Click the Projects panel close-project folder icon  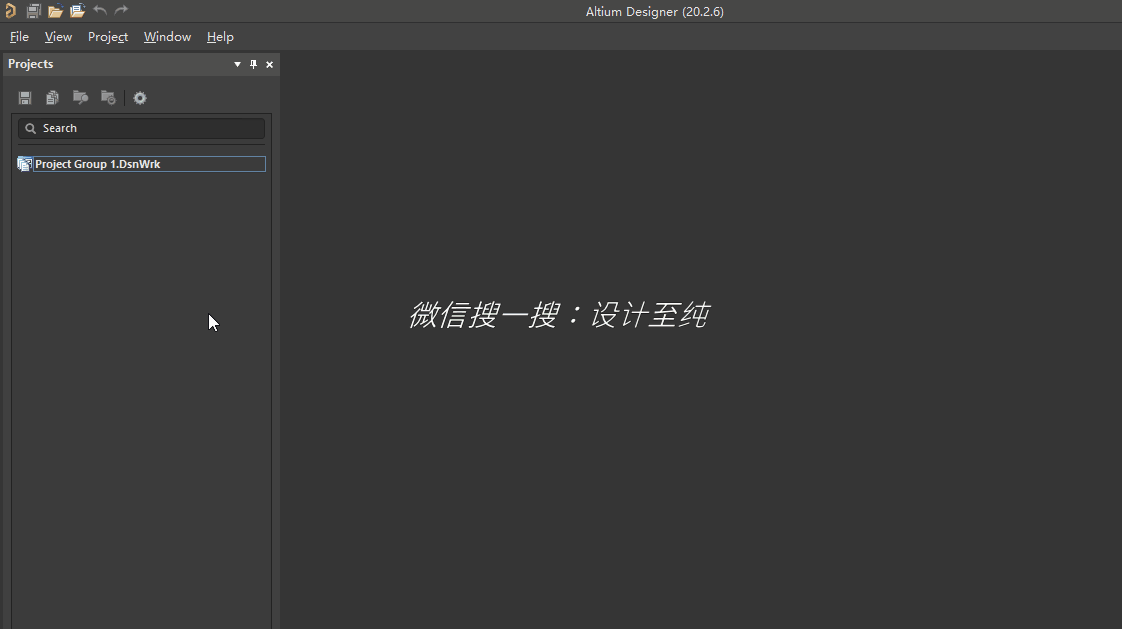[x=108, y=97]
